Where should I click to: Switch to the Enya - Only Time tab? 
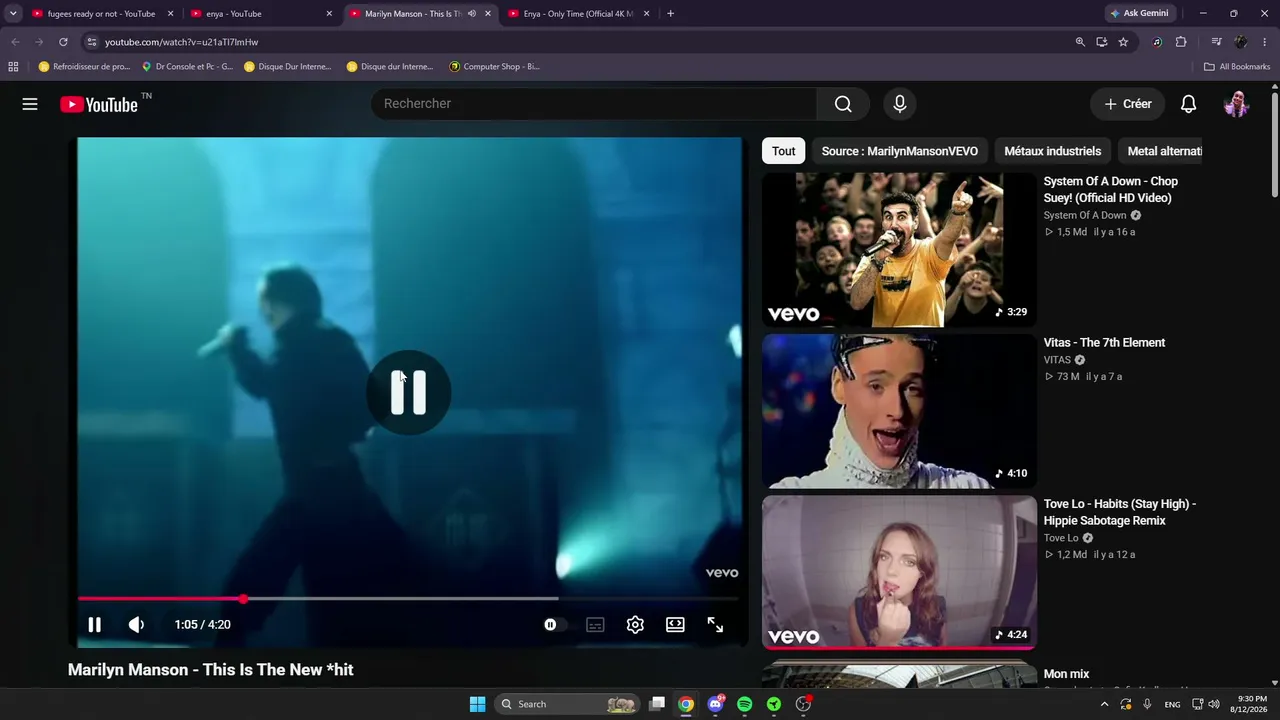(x=579, y=14)
